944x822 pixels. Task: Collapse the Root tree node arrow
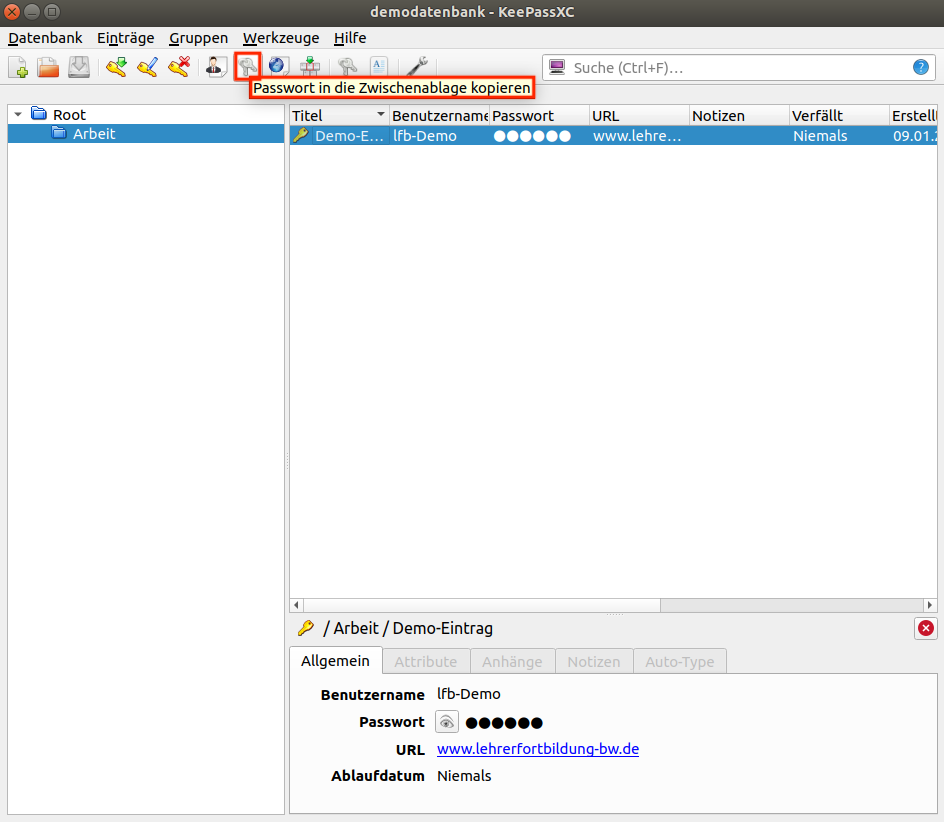tap(18, 115)
